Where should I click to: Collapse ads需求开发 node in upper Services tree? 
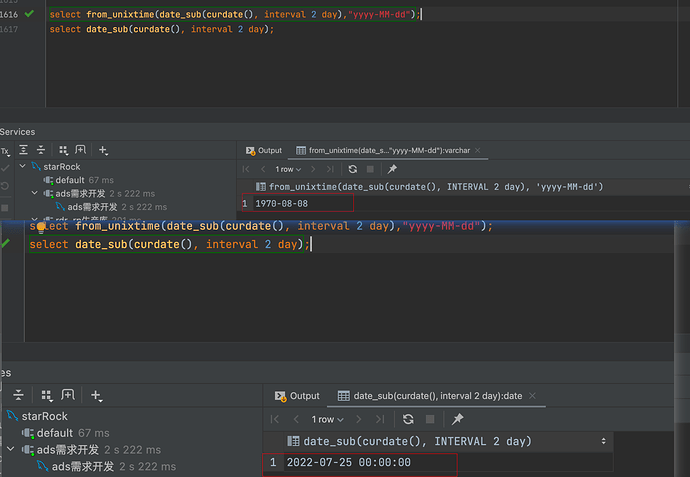point(35,193)
